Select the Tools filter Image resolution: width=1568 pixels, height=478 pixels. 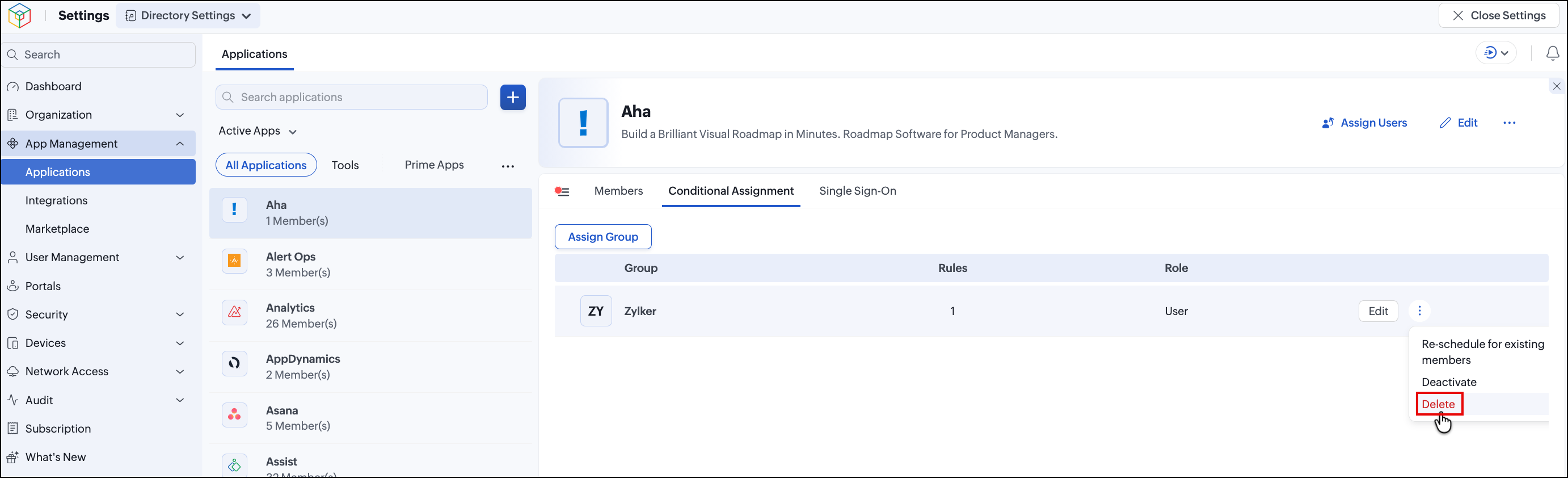pyautogui.click(x=345, y=166)
